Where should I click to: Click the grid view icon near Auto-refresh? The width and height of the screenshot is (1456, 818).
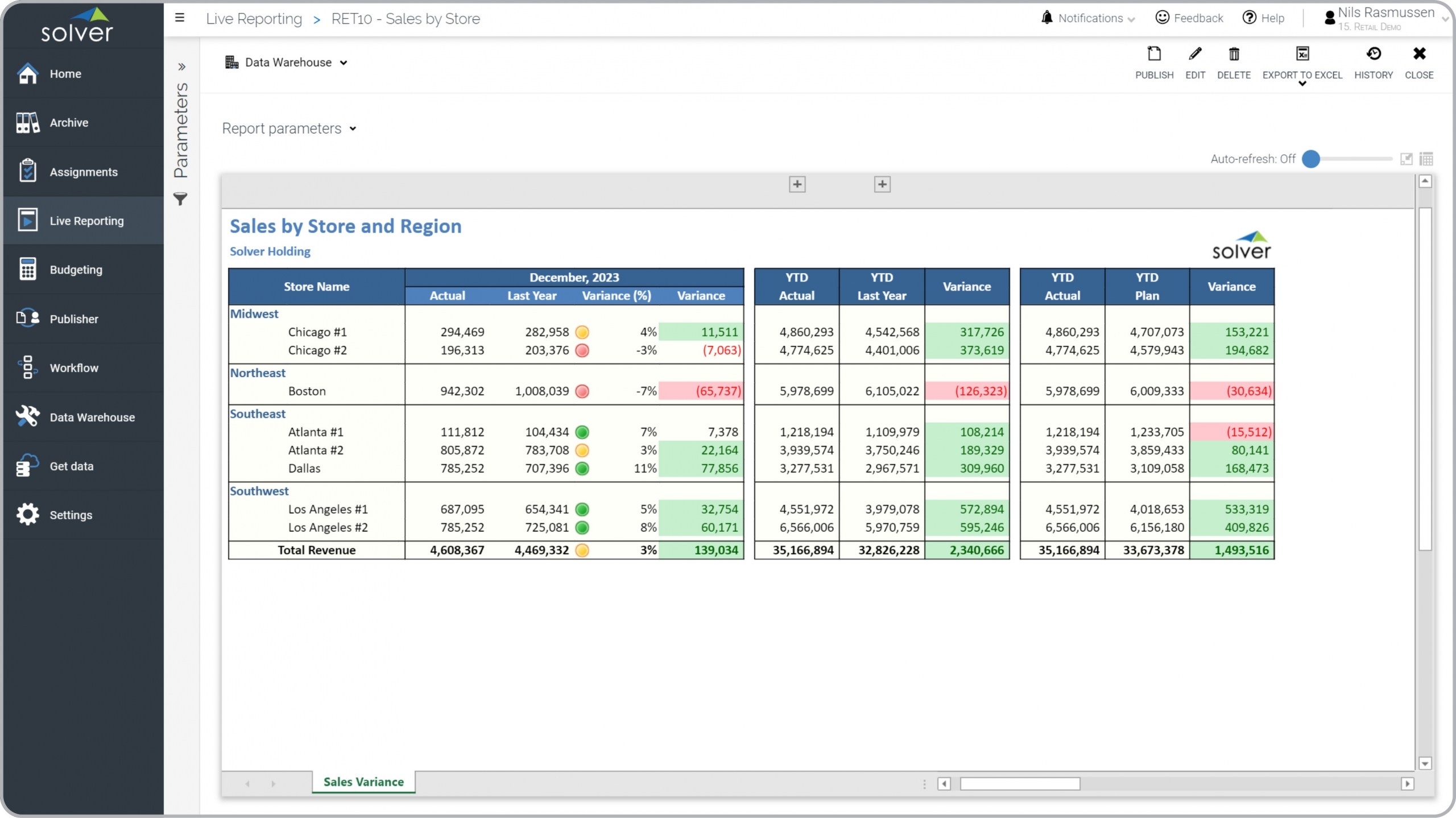click(1426, 159)
